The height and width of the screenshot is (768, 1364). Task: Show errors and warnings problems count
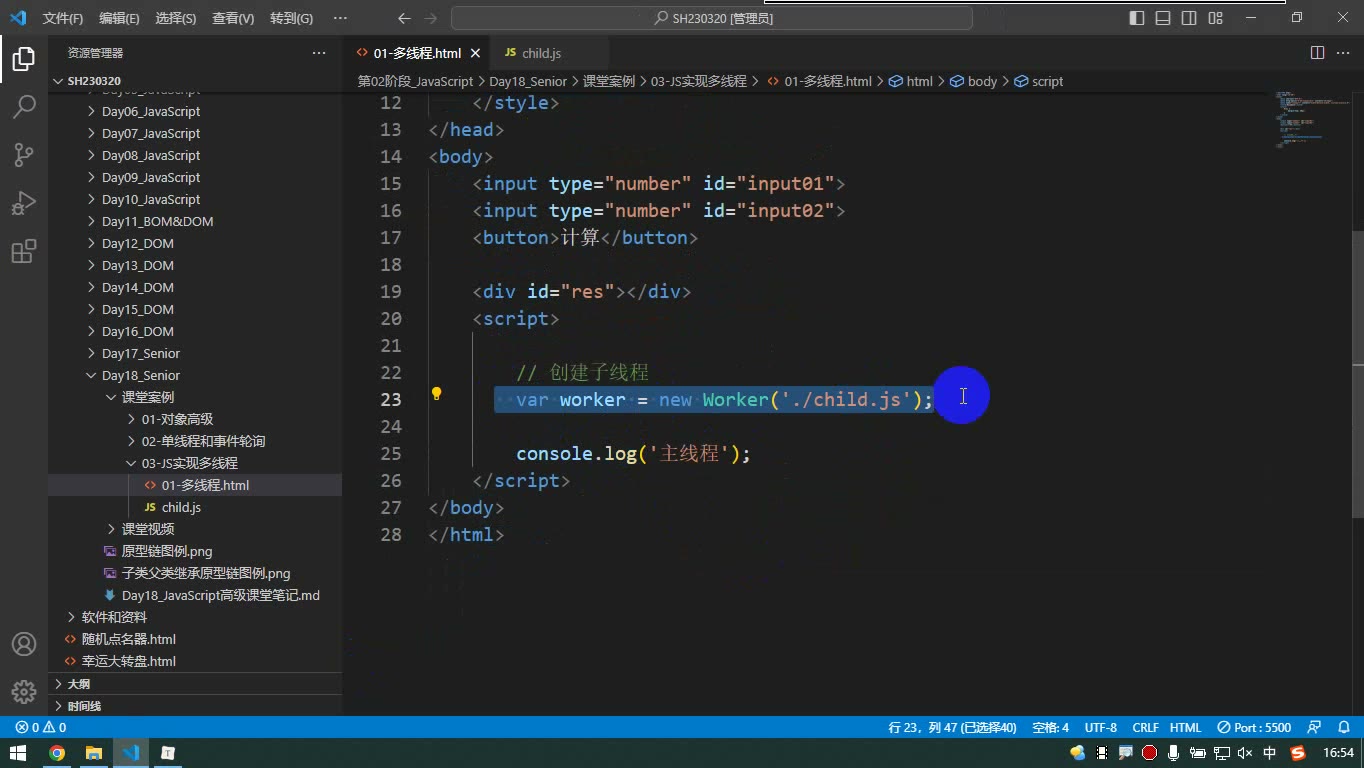click(x=40, y=728)
